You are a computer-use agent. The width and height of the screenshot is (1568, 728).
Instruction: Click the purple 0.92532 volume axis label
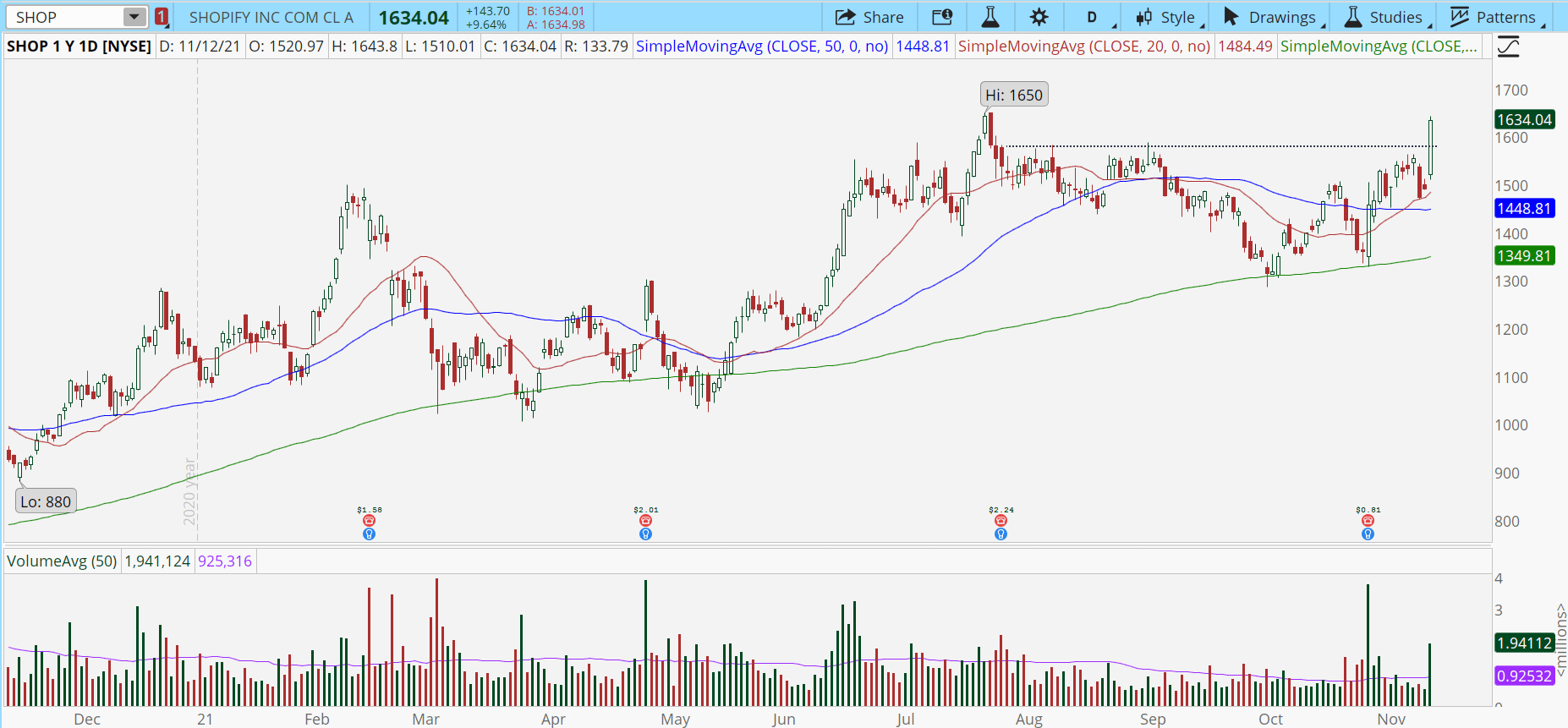1524,676
